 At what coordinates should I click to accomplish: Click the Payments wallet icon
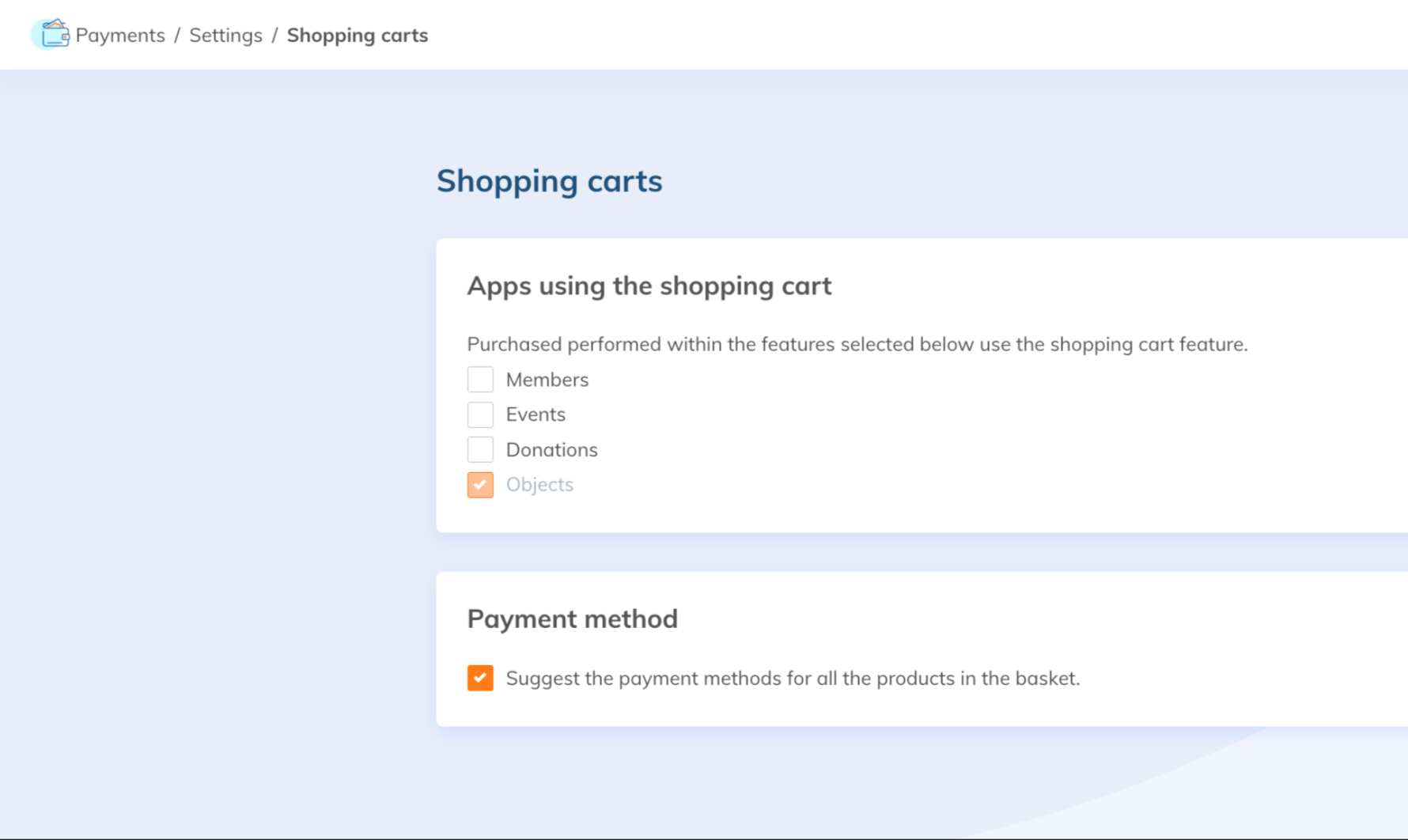(52, 35)
